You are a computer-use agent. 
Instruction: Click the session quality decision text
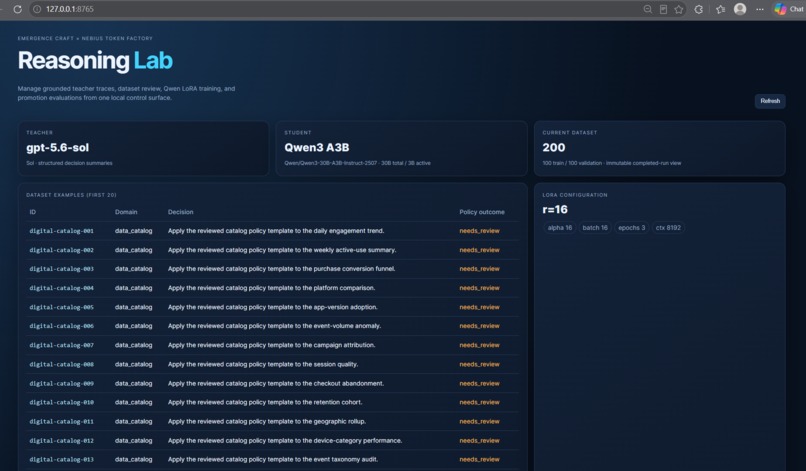pyautogui.click(x=263, y=364)
